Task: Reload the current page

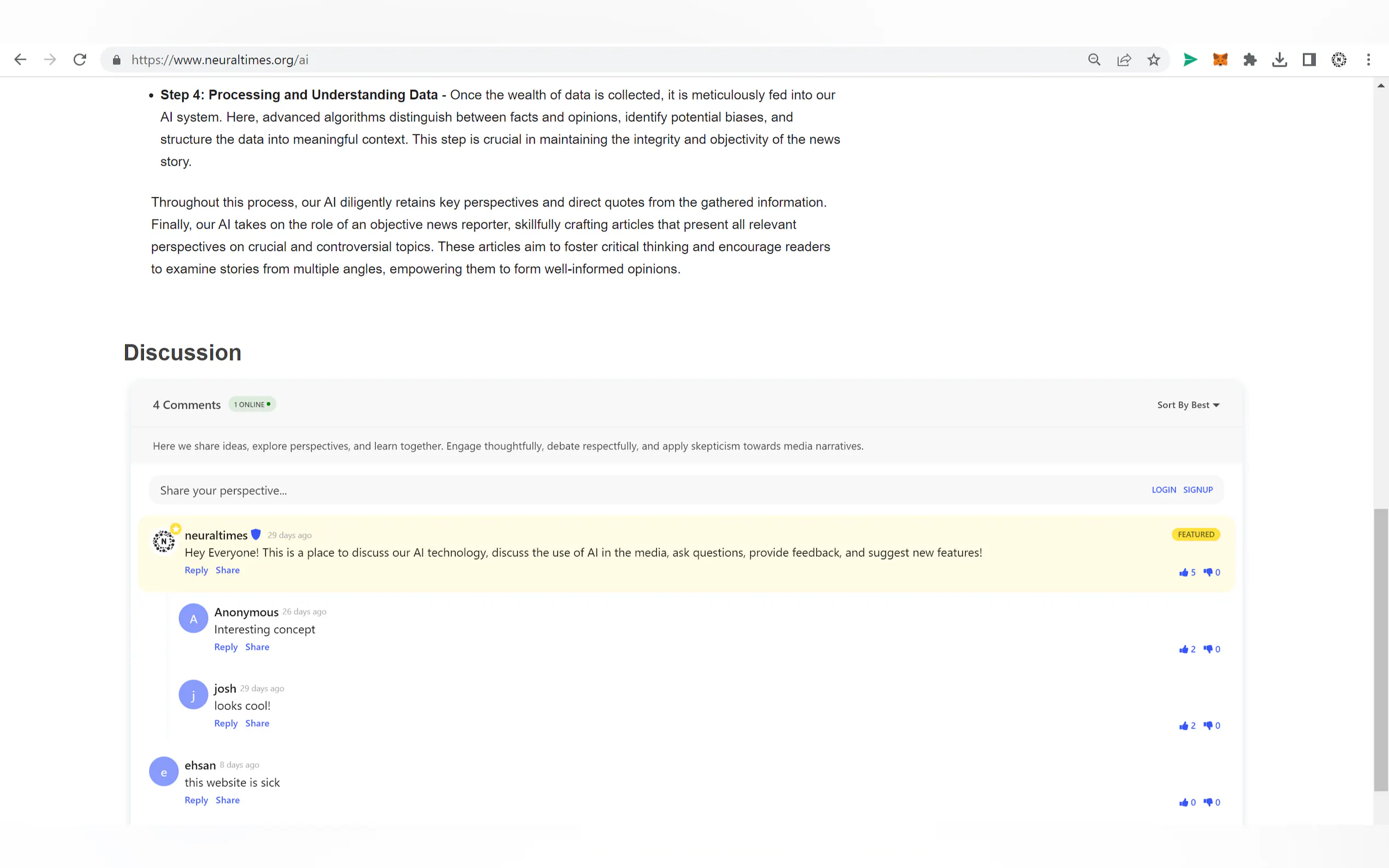Action: 80,60
